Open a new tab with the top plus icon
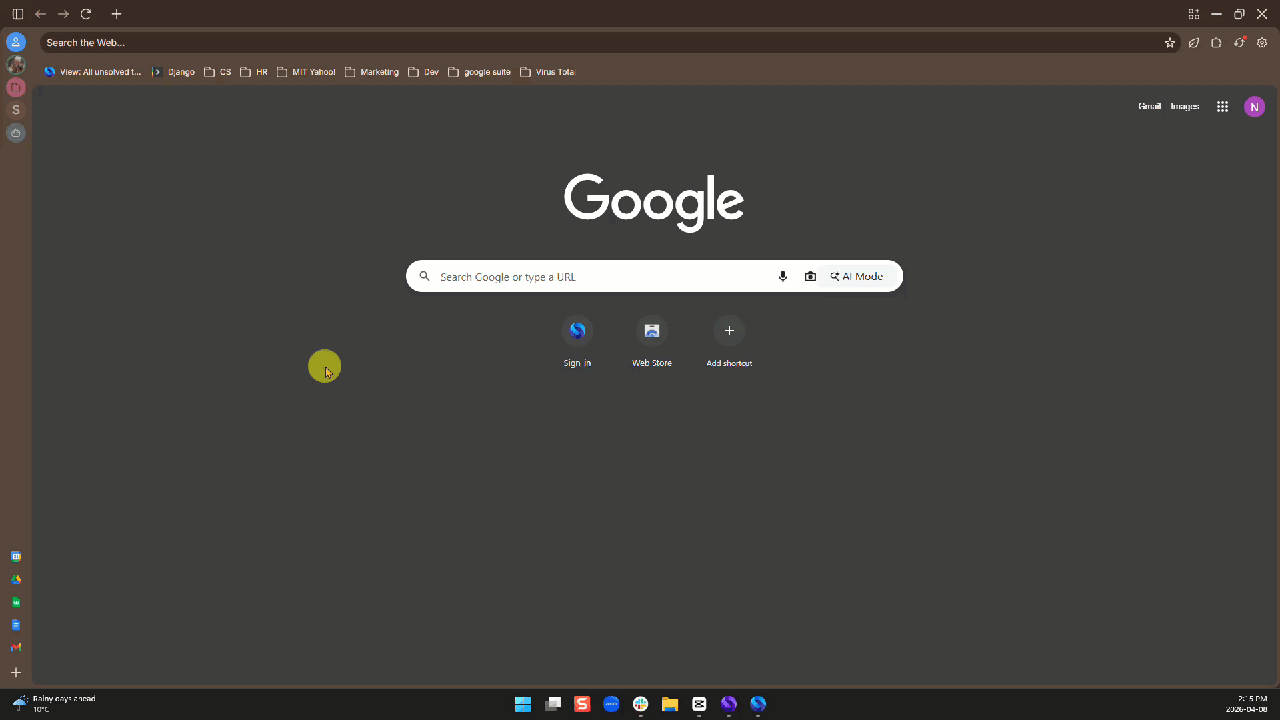Viewport: 1280px width, 720px height. [x=116, y=14]
